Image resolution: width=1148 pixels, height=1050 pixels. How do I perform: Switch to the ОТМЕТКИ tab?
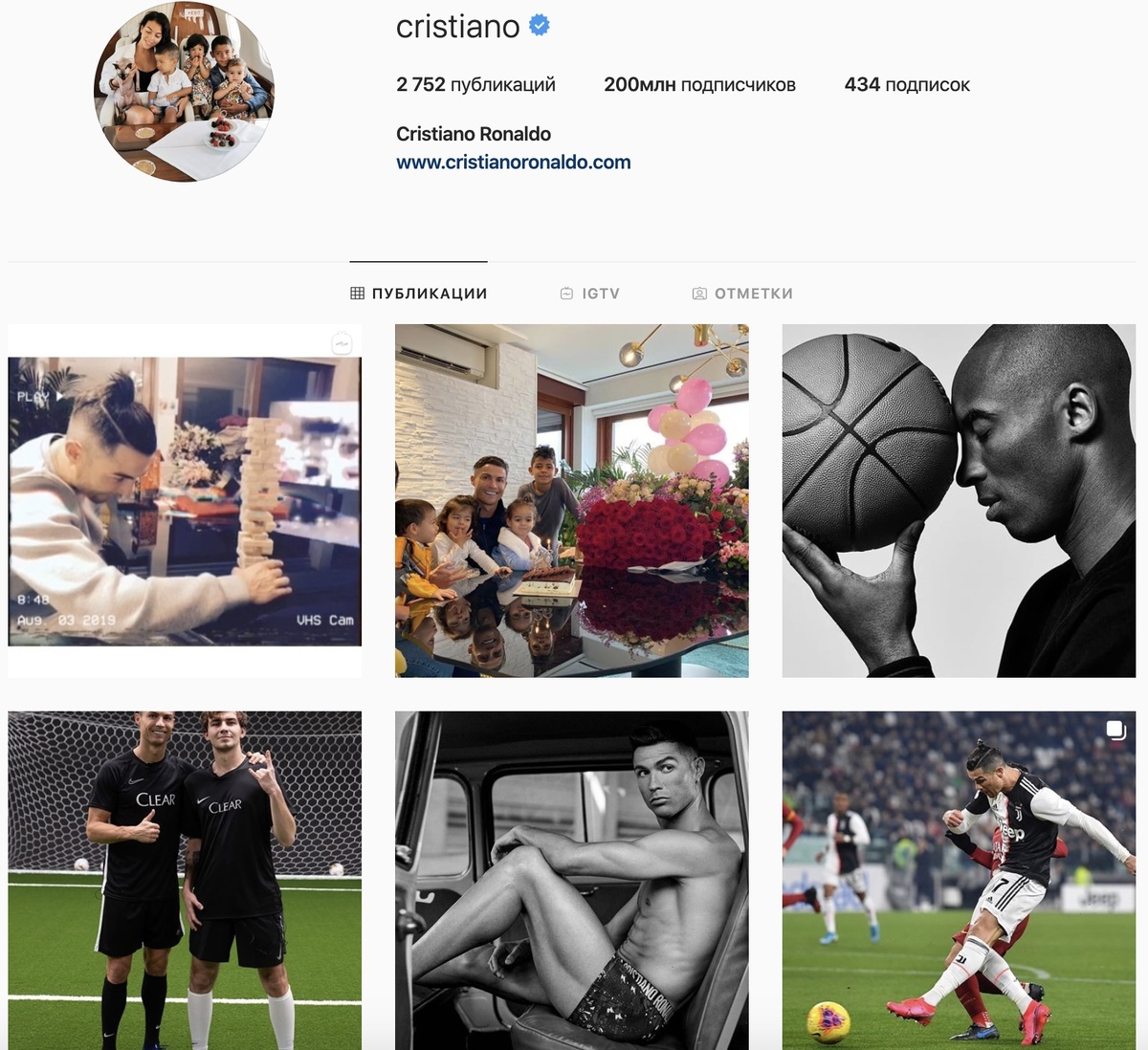(x=742, y=294)
